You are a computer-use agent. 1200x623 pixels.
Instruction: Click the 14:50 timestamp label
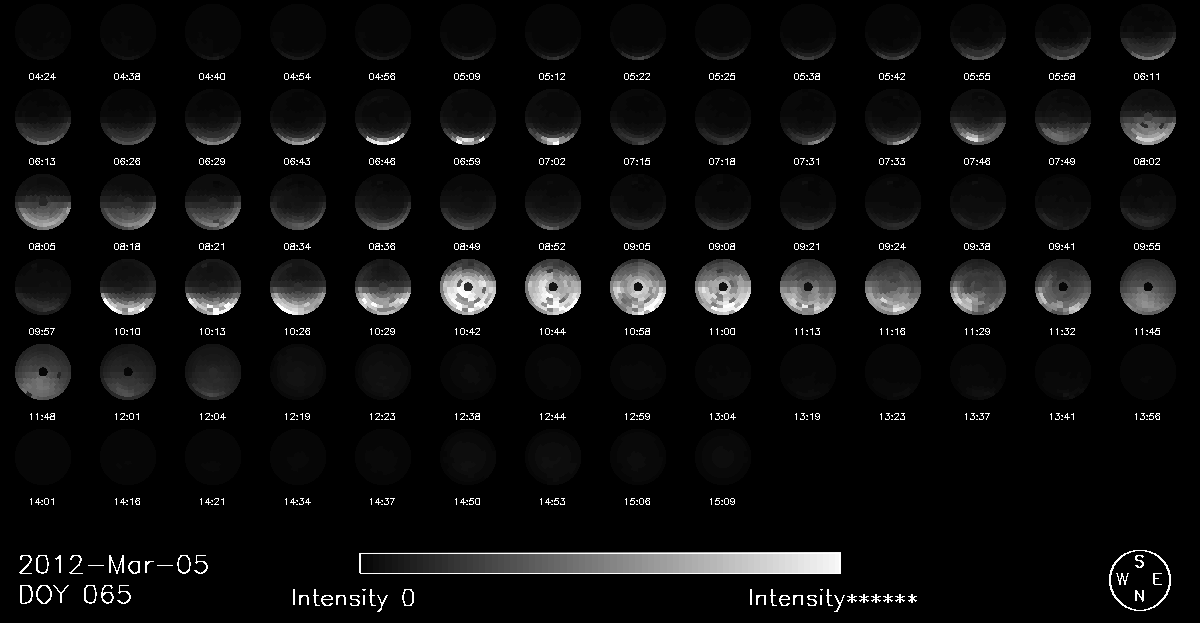coord(468,501)
